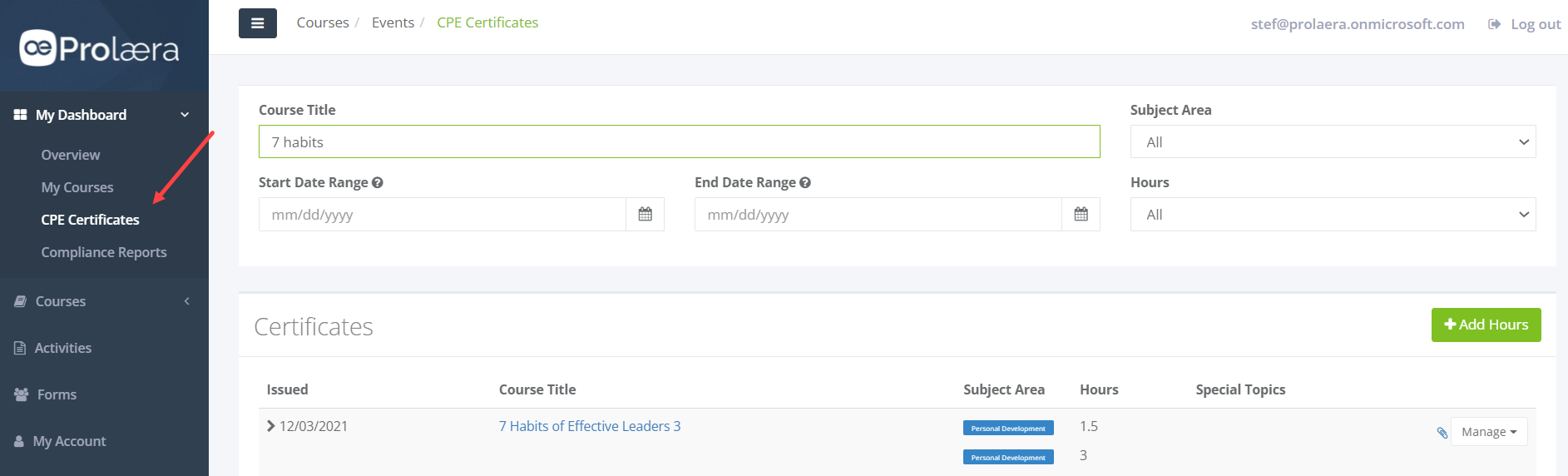Open the Start Date Range calendar picker
1568x476 pixels.
pos(645,215)
